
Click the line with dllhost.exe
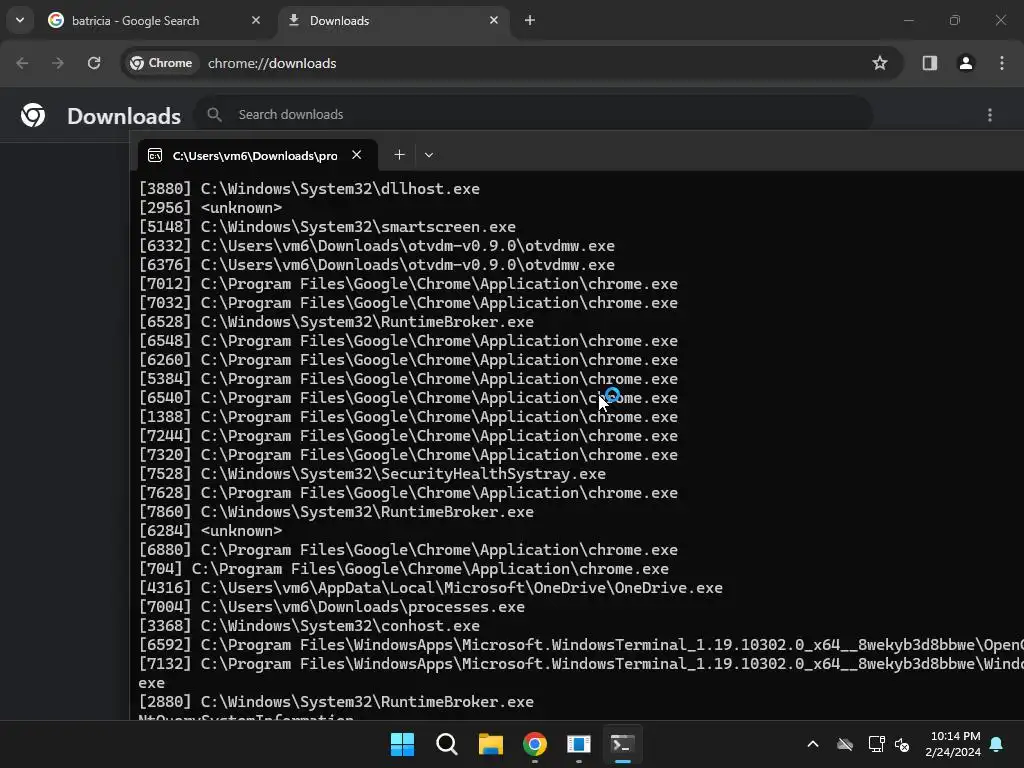309,189
